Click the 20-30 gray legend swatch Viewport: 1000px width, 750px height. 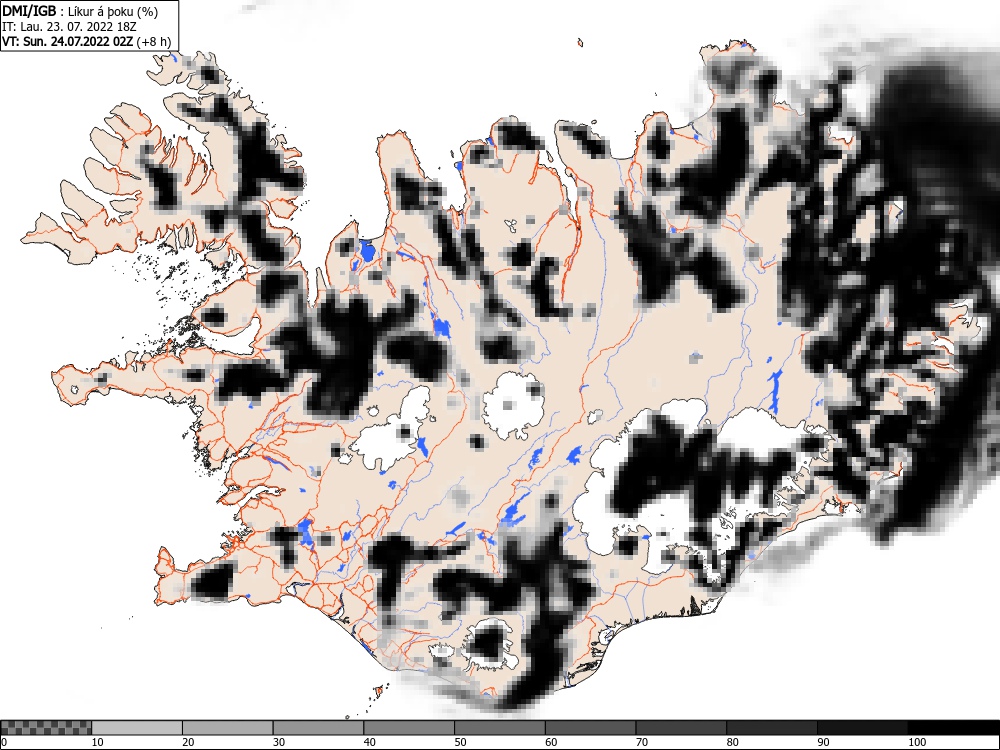click(228, 728)
